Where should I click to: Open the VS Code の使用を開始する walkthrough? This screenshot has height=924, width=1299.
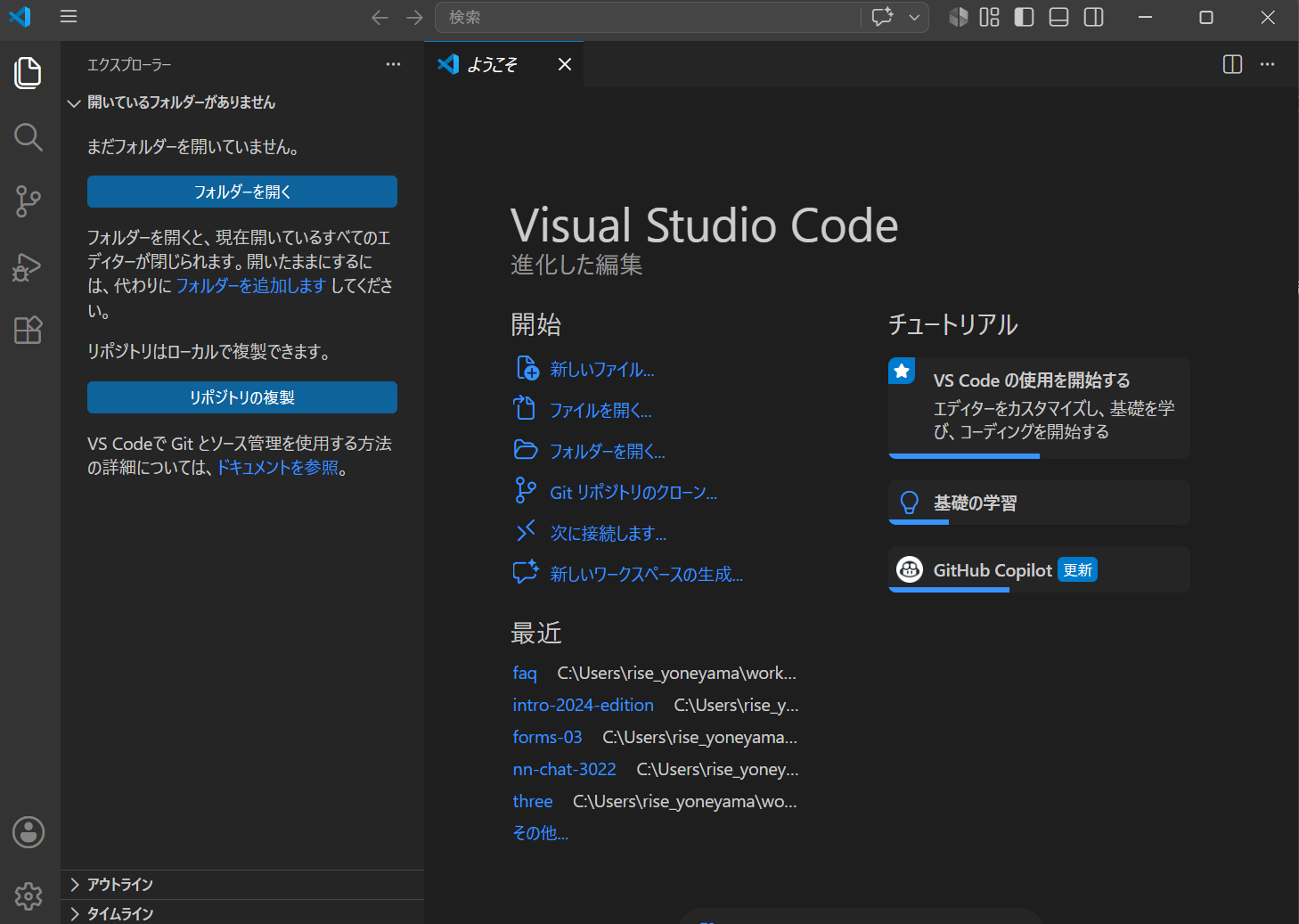(x=1039, y=408)
